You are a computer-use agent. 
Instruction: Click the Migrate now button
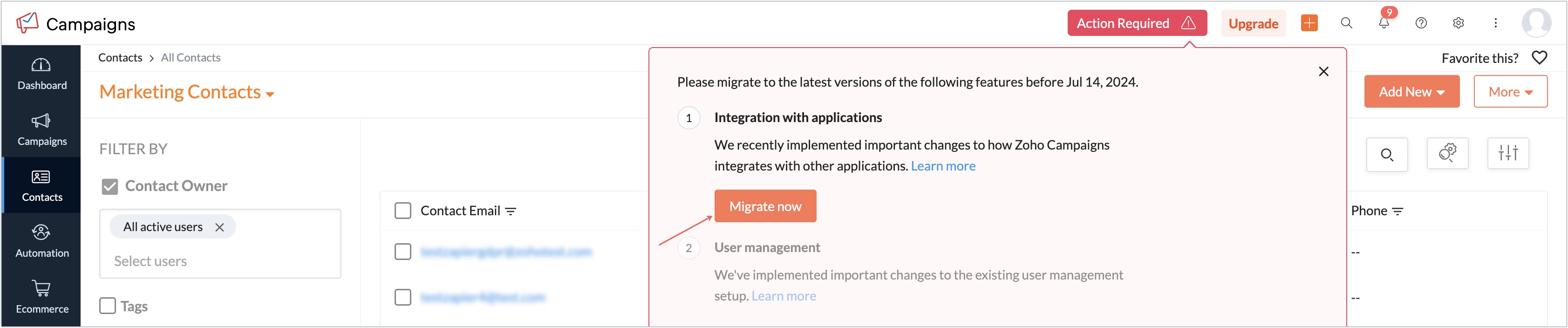tap(765, 206)
